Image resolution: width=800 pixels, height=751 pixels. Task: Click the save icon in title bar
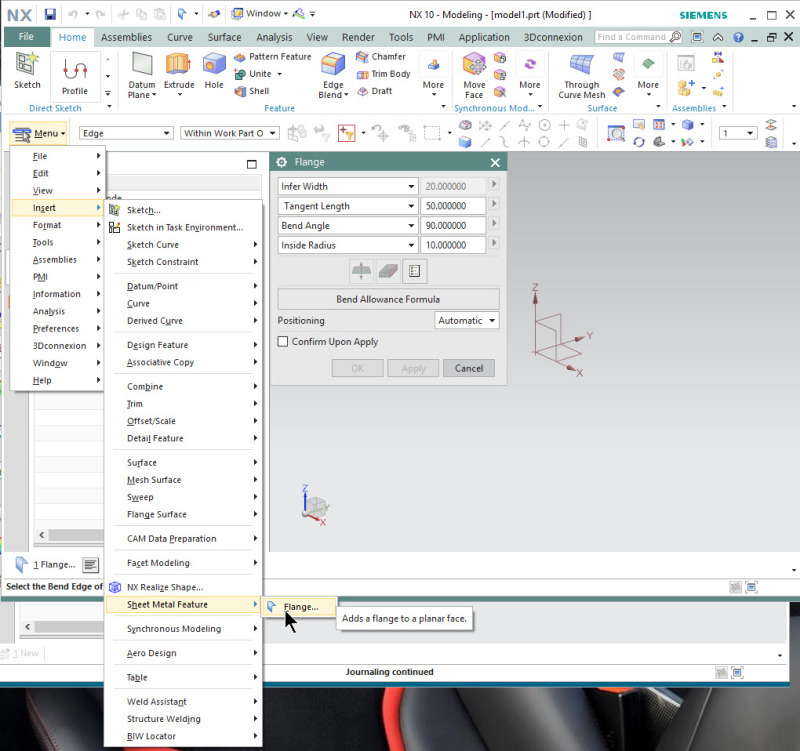click(x=50, y=14)
